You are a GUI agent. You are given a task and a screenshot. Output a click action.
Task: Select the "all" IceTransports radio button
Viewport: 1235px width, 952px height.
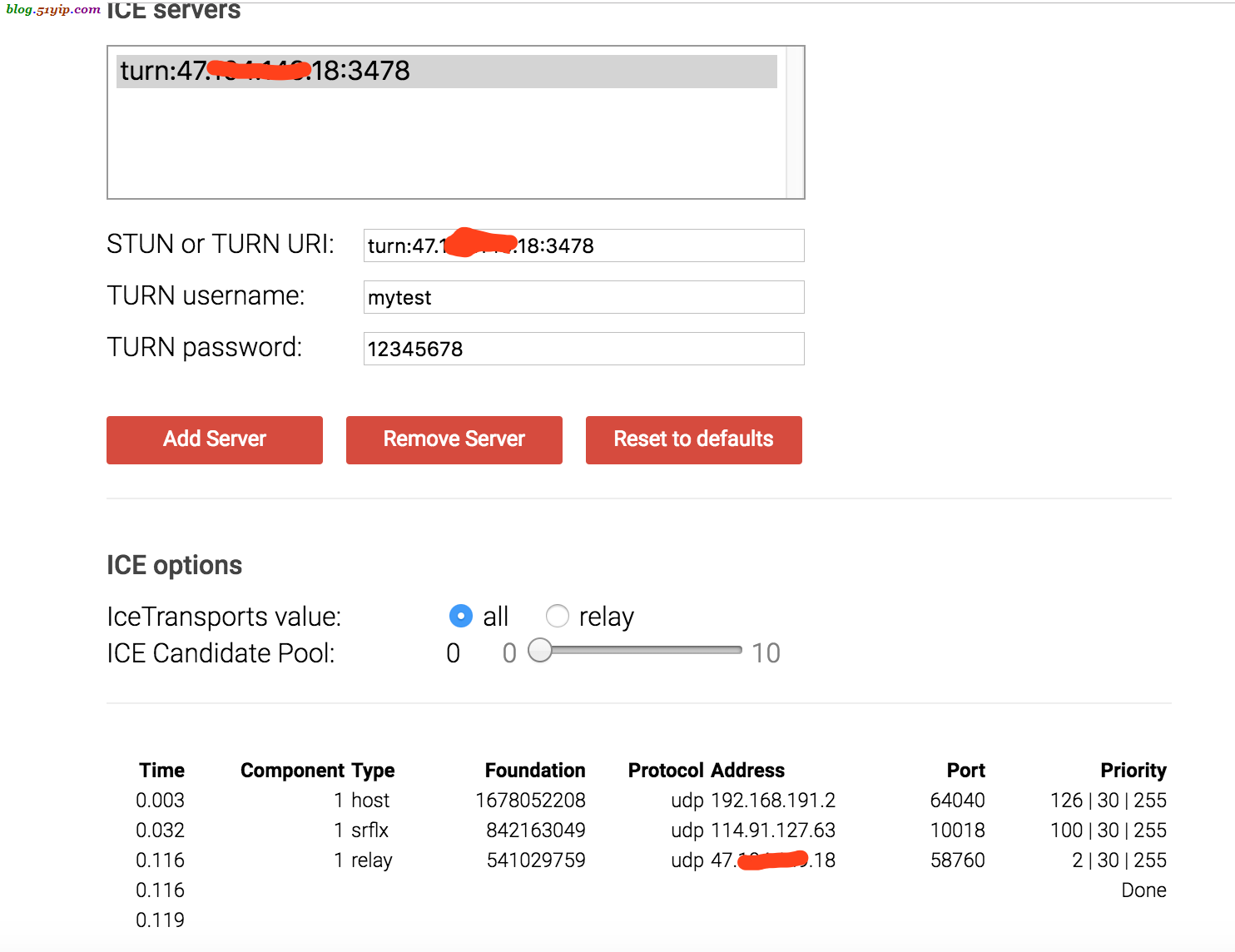point(460,616)
